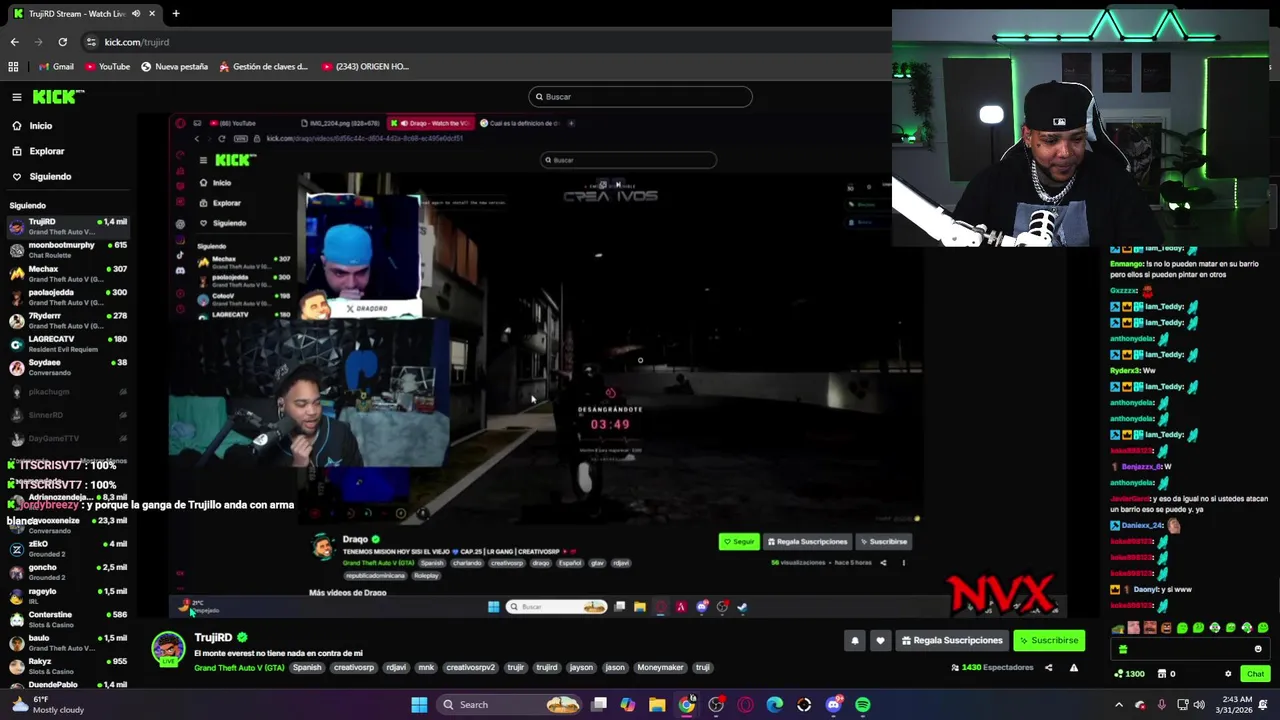
Task: Show hidden system tray icons
Action: [1119, 705]
